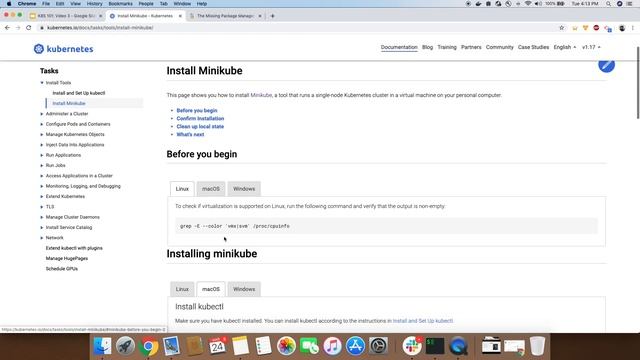Close the Install Minikube browser tab
Image resolution: width=640 pixels, height=360 pixels.
(x=180, y=16)
